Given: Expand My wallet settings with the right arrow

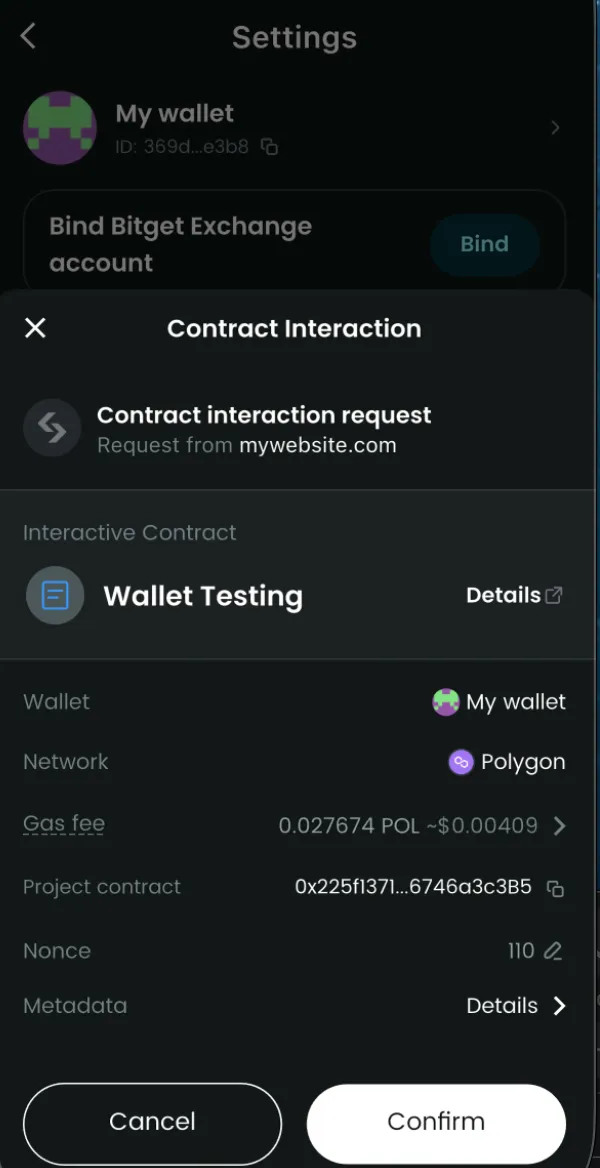Looking at the screenshot, I should coord(556,128).
